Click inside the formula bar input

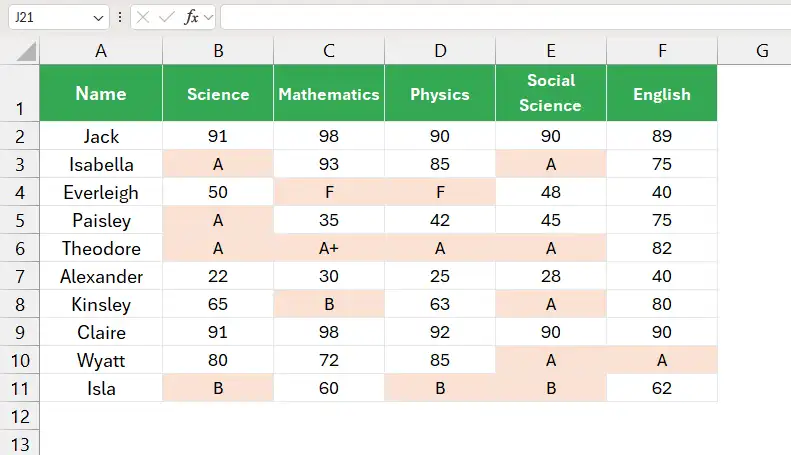tap(505, 18)
